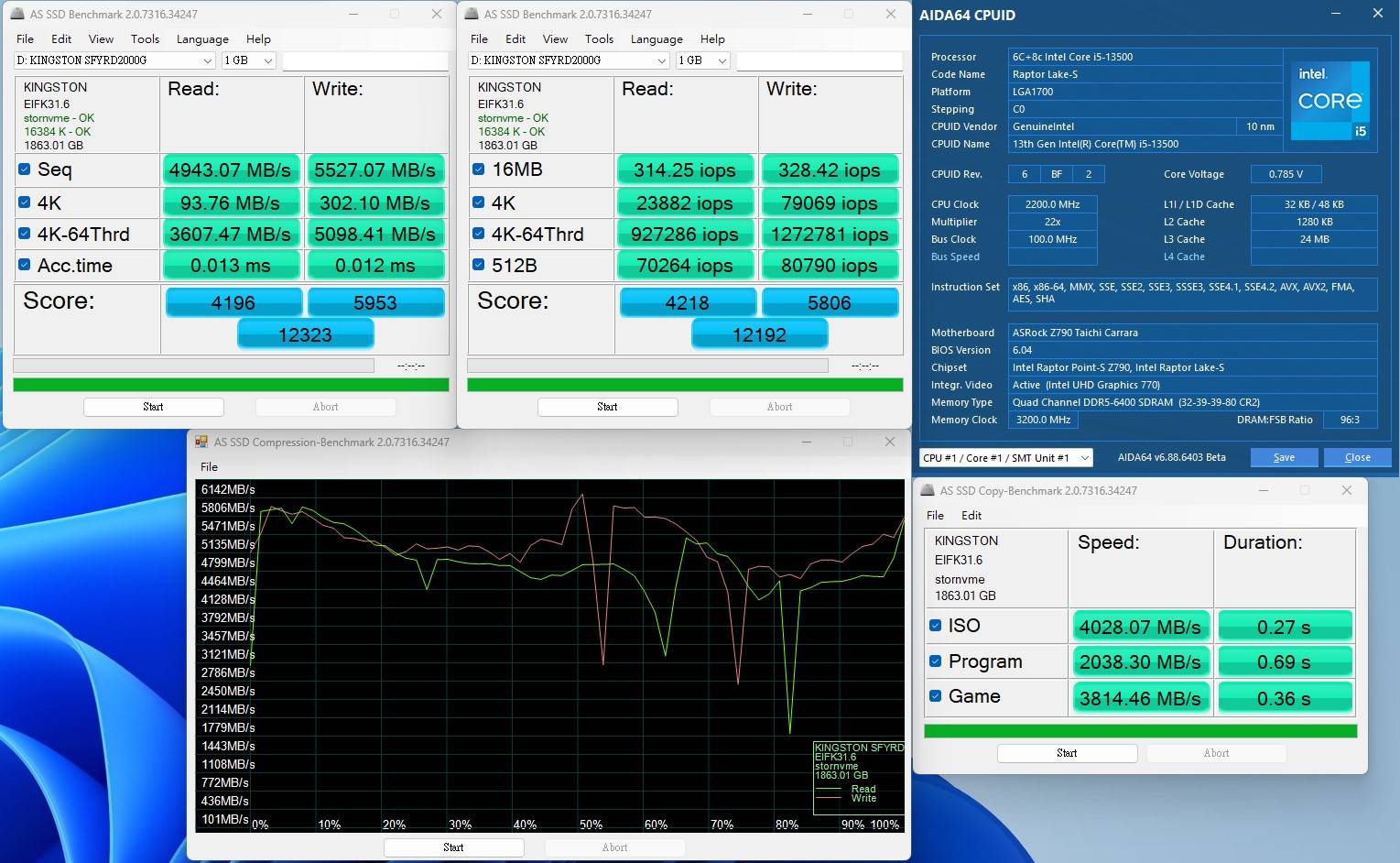Image resolution: width=1400 pixels, height=863 pixels.
Task: Open Help menu in the MB/s benchmark window
Action: tap(258, 38)
